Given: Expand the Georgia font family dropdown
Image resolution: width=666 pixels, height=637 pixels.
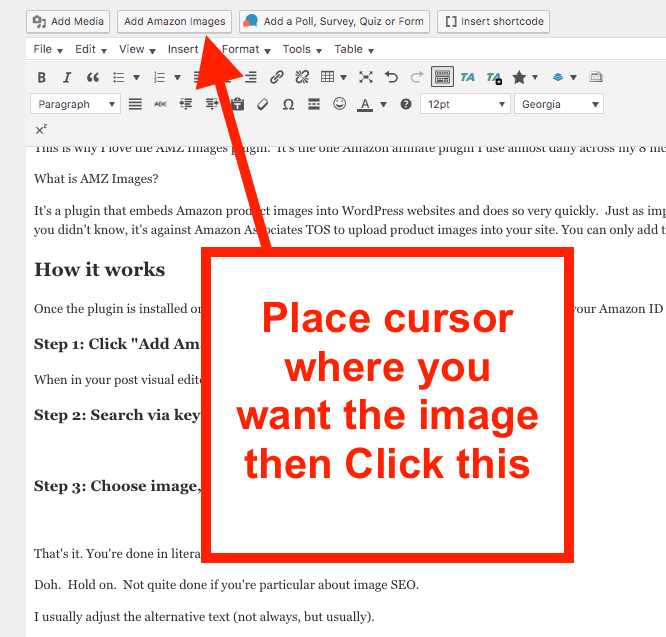Looking at the screenshot, I should tap(559, 104).
